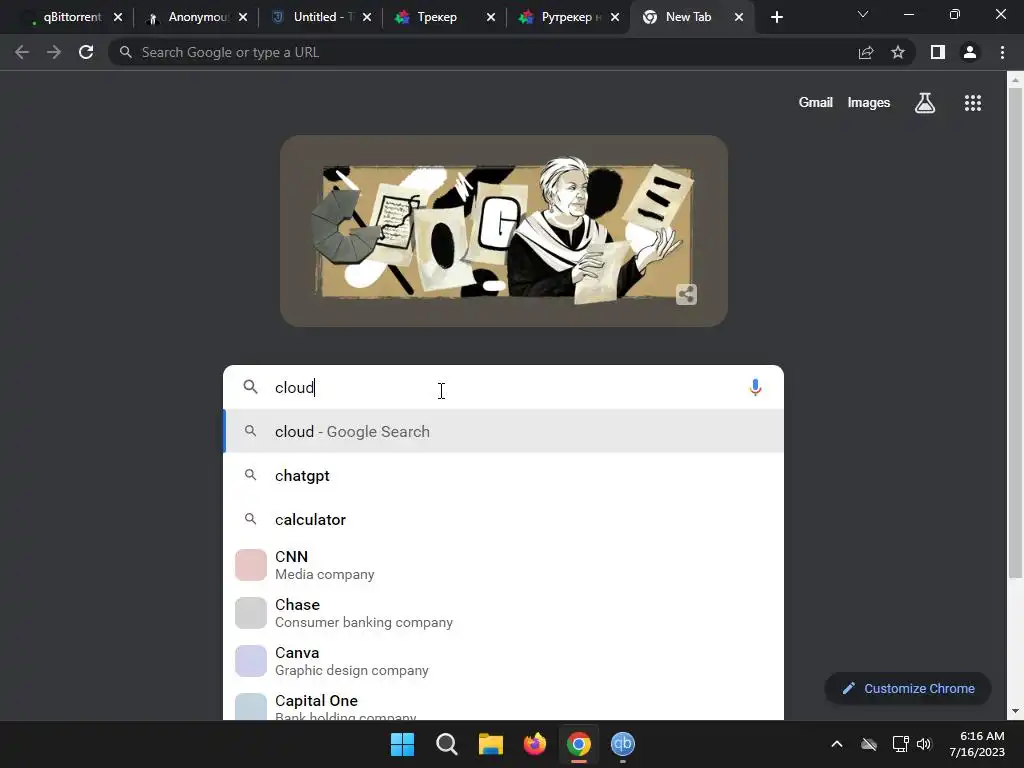Show hidden system tray icons
This screenshot has height=768, width=1024.
(x=837, y=744)
